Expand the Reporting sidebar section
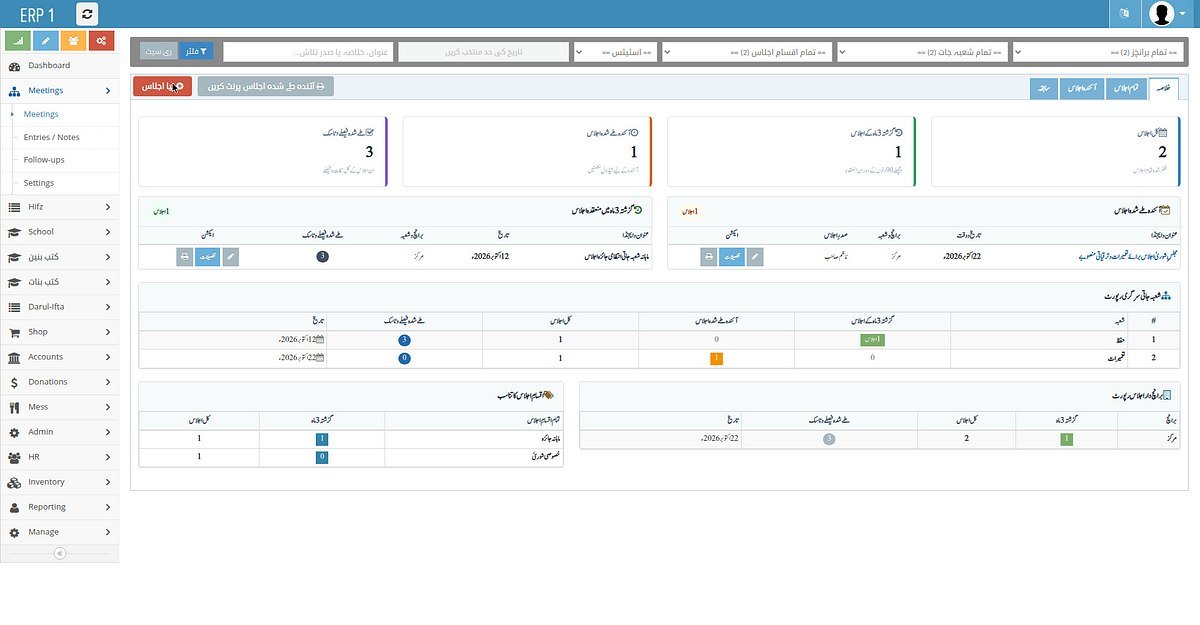Viewport: 1200px width, 625px height. 59,507
